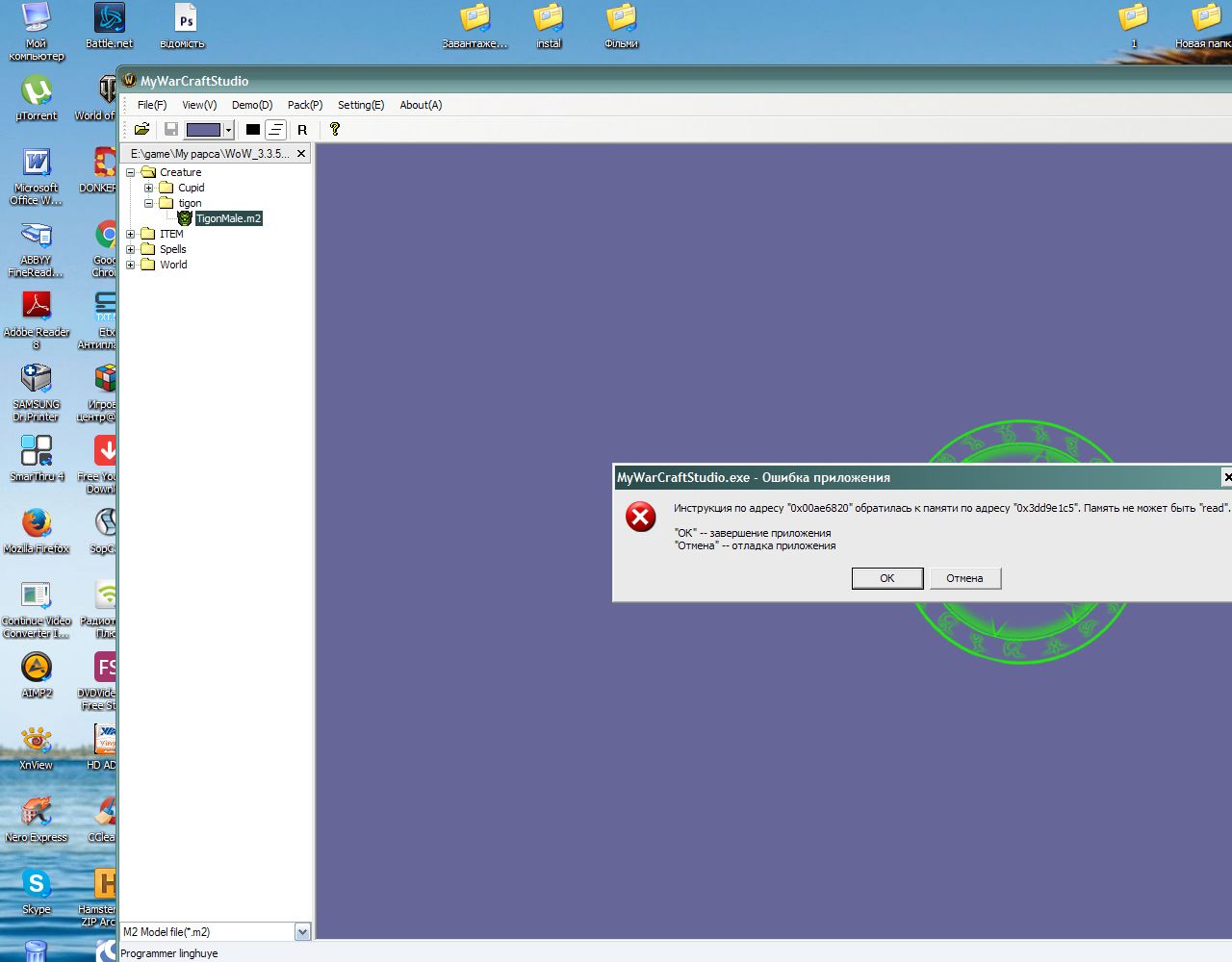Click Отмена to debug the application
1232x962 pixels.
964,578
